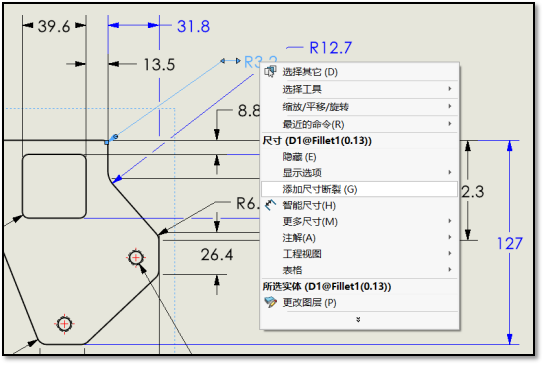The width and height of the screenshot is (544, 365).
Task: Open the 更多尺寸(M) submenu
Action: click(359, 221)
